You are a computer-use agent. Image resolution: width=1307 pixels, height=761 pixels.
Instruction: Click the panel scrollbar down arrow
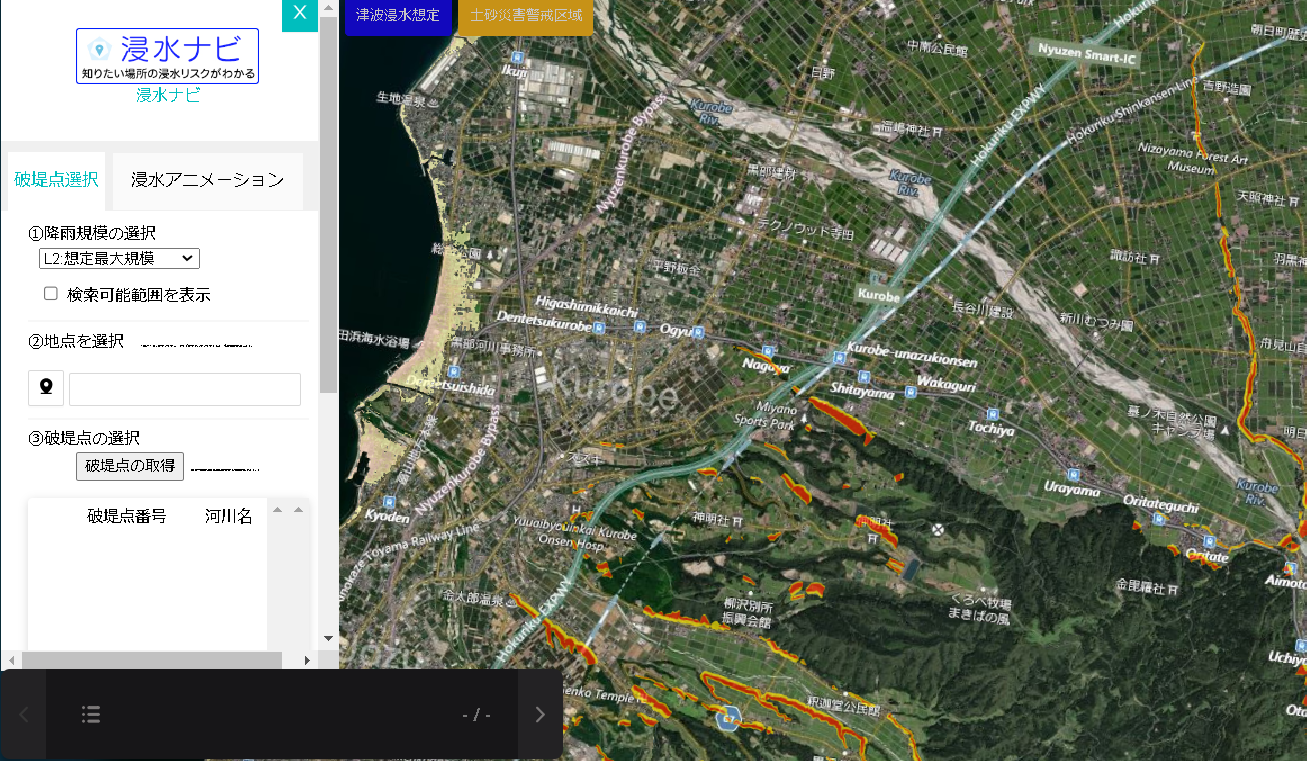[x=328, y=638]
